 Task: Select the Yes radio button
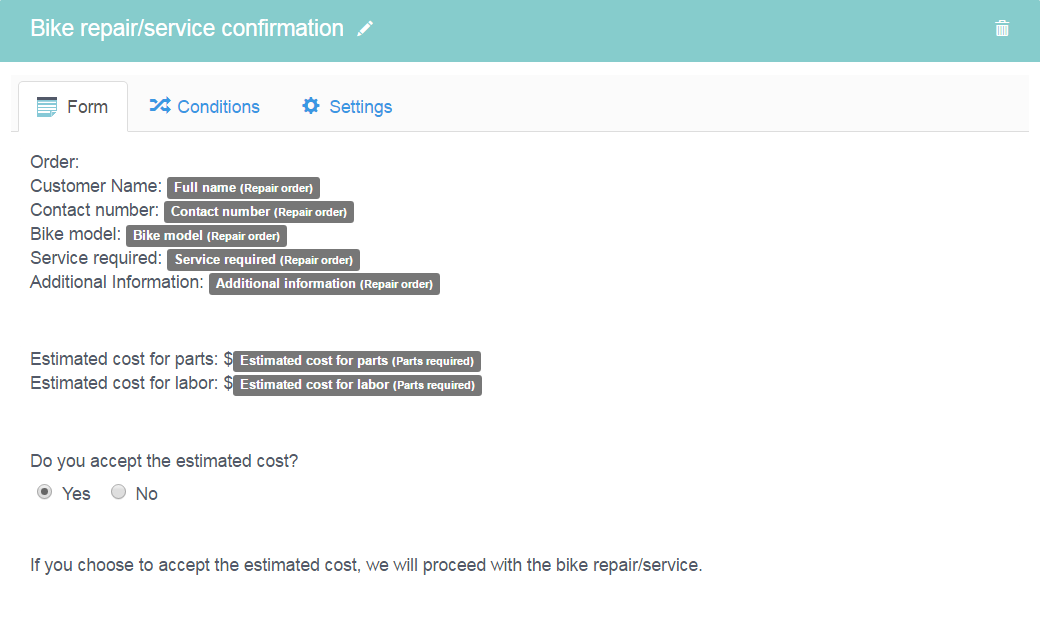(x=44, y=492)
